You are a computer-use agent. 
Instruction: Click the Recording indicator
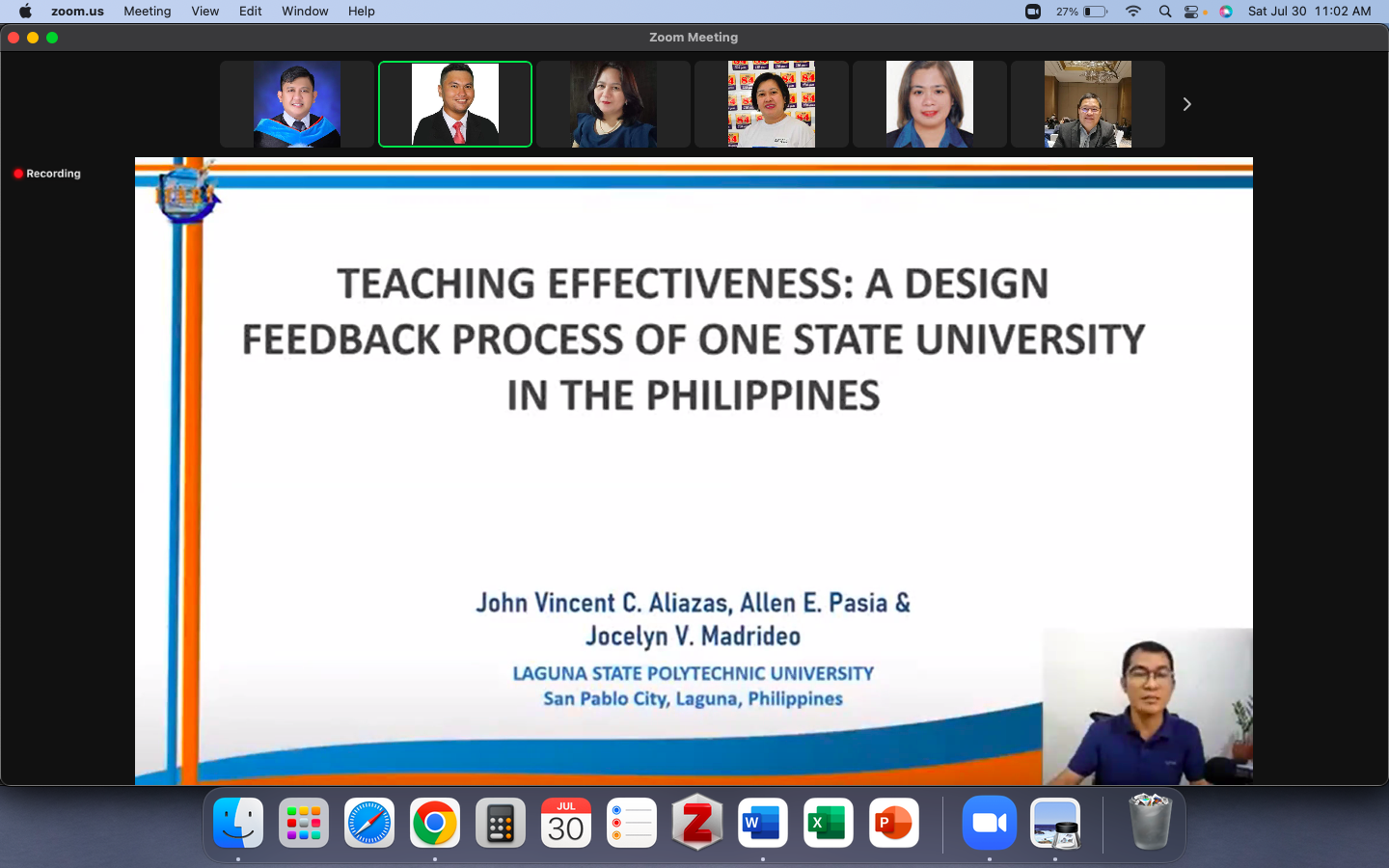click(47, 174)
